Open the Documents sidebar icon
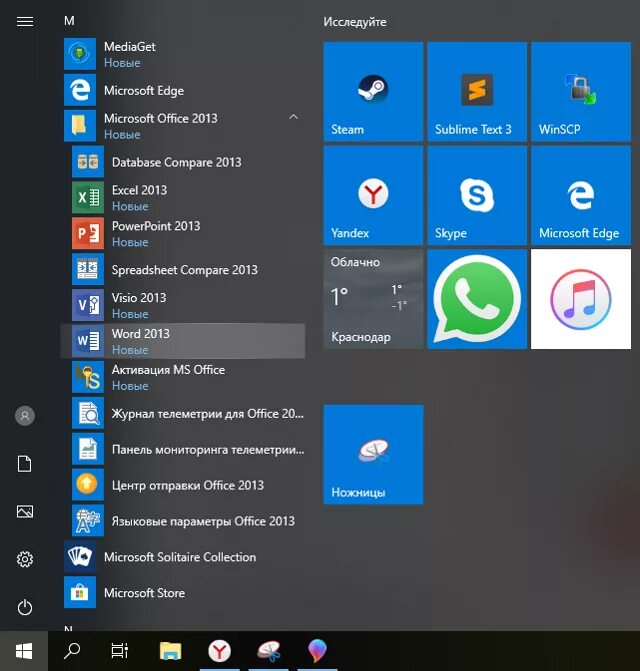 tap(25, 463)
